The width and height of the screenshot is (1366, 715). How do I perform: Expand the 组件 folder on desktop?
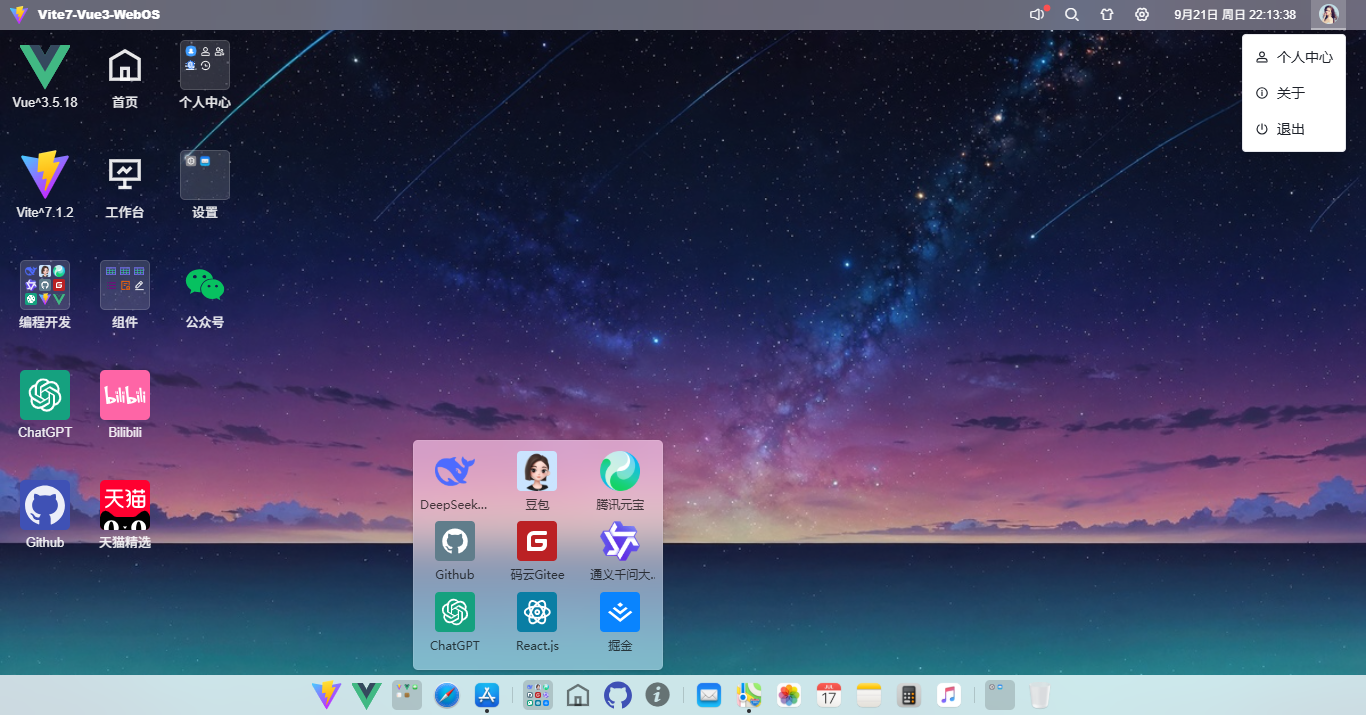[125, 285]
